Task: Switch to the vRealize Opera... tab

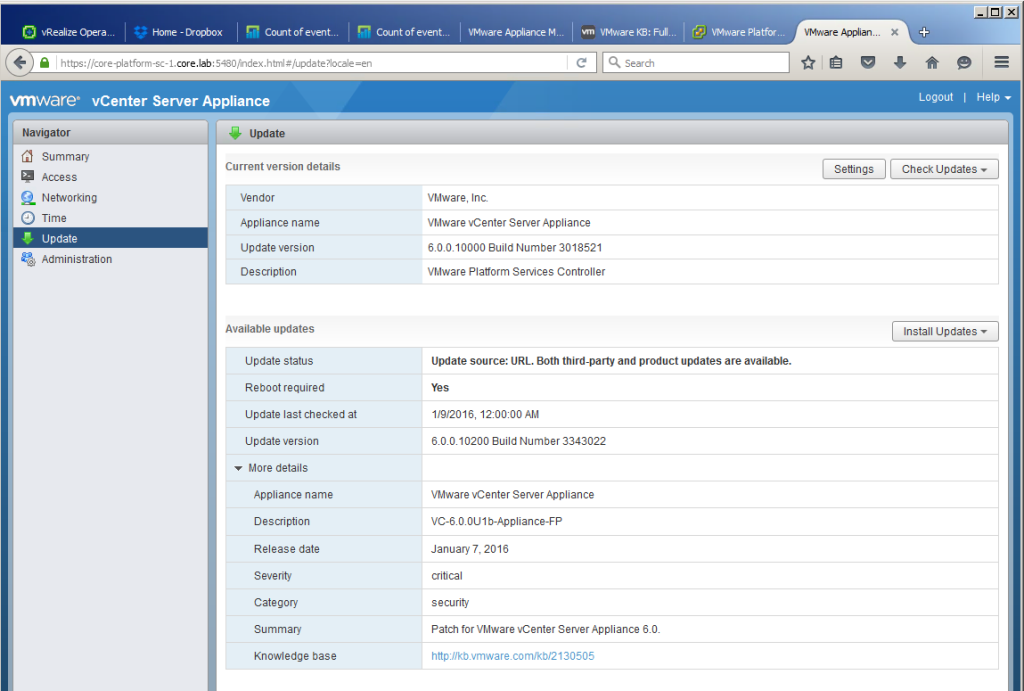Action: (69, 32)
